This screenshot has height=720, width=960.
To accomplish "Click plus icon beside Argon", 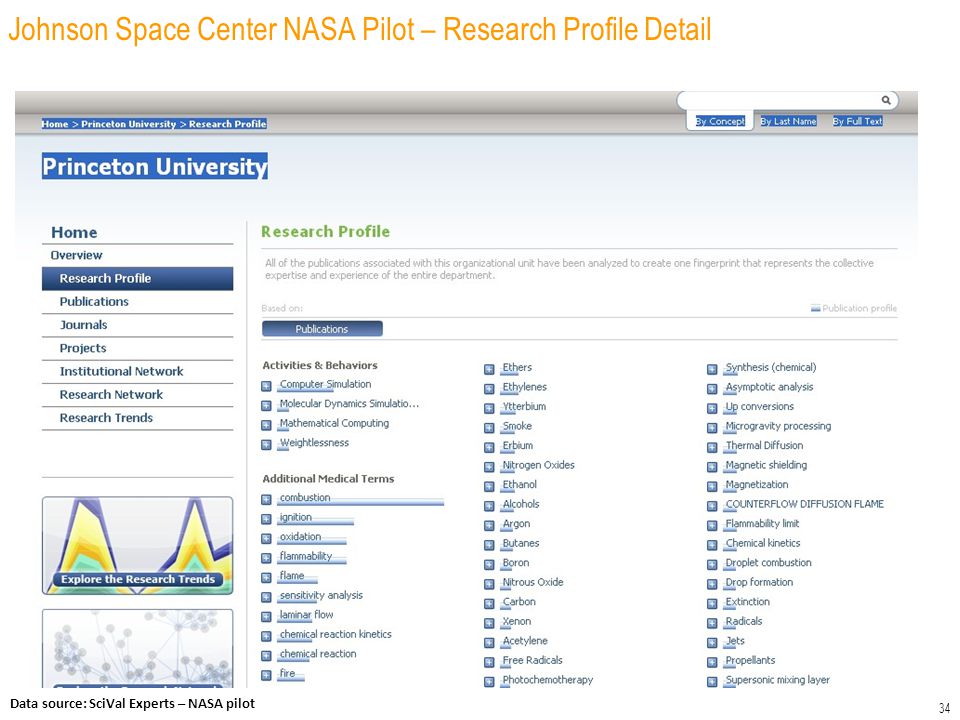I will [489, 526].
